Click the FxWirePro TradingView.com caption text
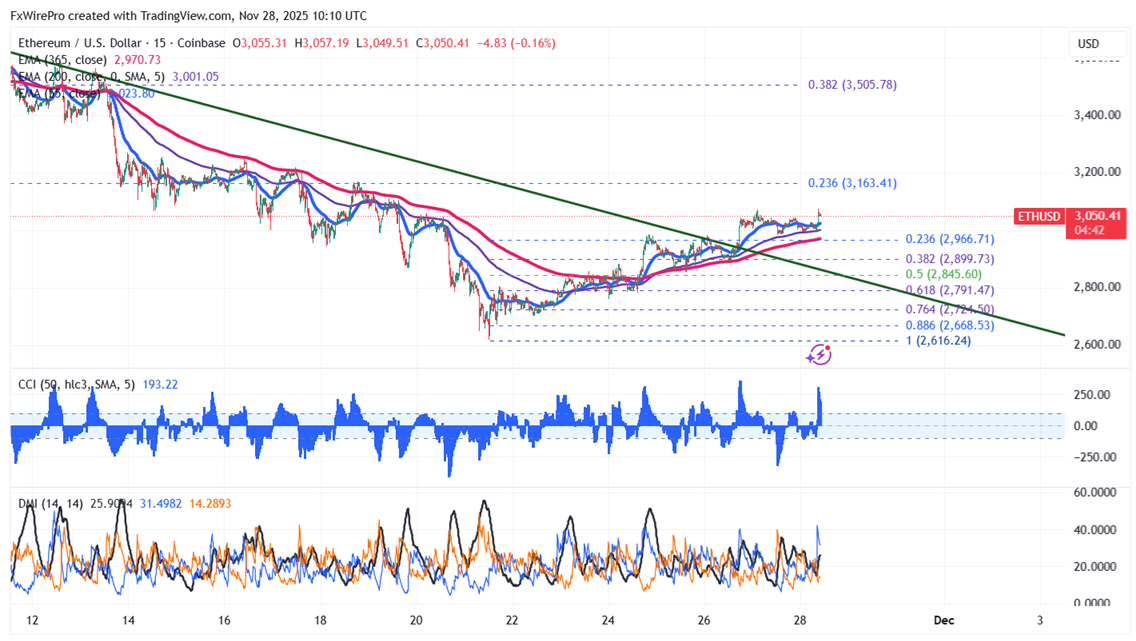 tap(188, 15)
